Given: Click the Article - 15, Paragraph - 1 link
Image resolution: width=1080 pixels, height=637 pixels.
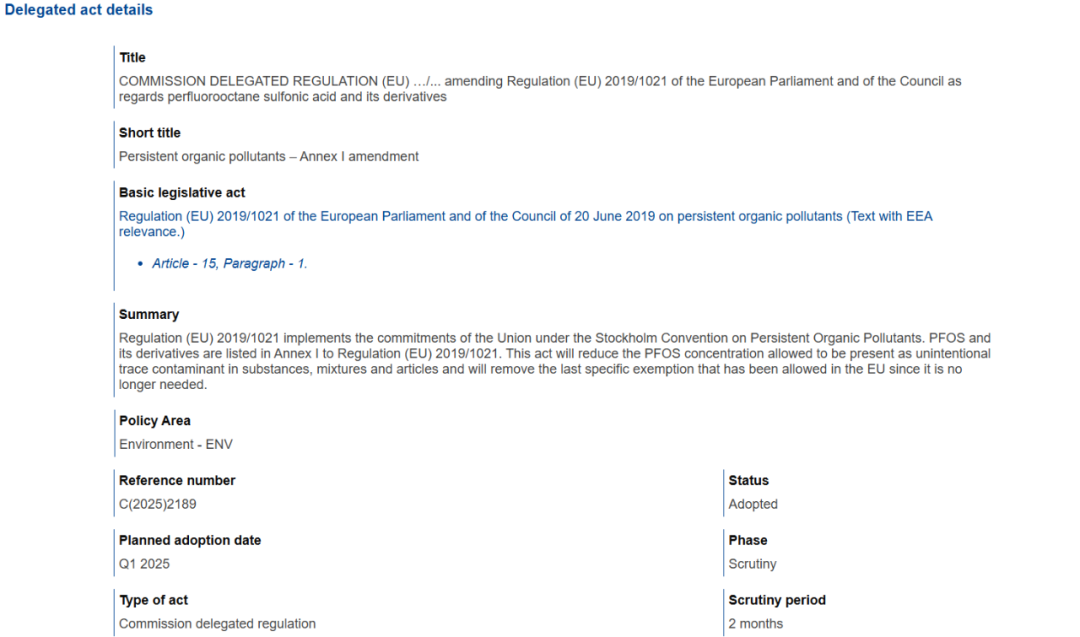Looking at the screenshot, I should (229, 264).
